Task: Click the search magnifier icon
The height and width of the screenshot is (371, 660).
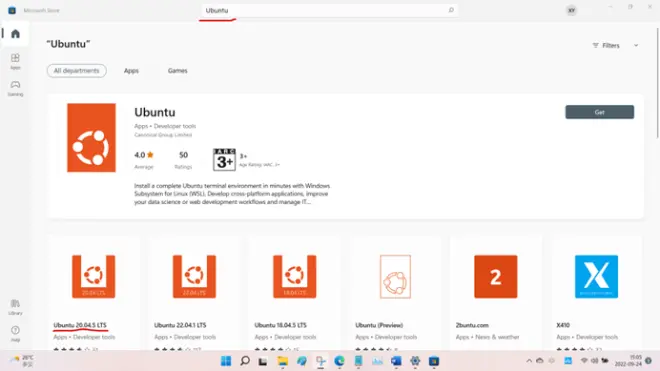Action: tap(451, 10)
